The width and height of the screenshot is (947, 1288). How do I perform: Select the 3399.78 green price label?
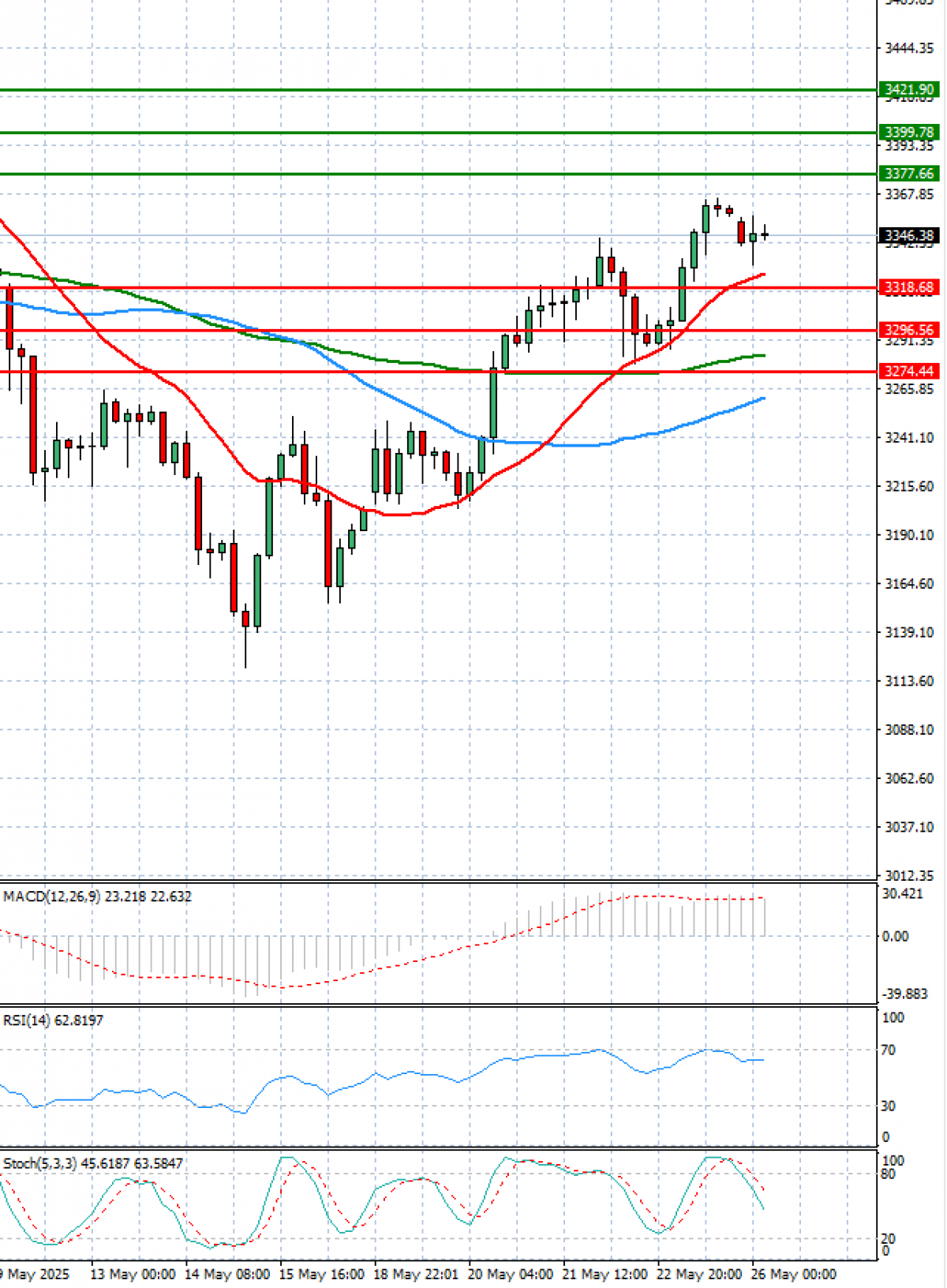[x=909, y=133]
